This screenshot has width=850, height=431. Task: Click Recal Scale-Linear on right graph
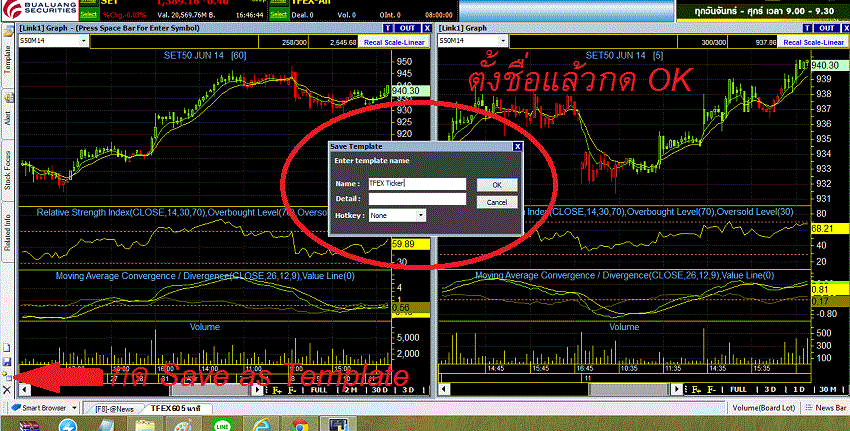point(814,42)
